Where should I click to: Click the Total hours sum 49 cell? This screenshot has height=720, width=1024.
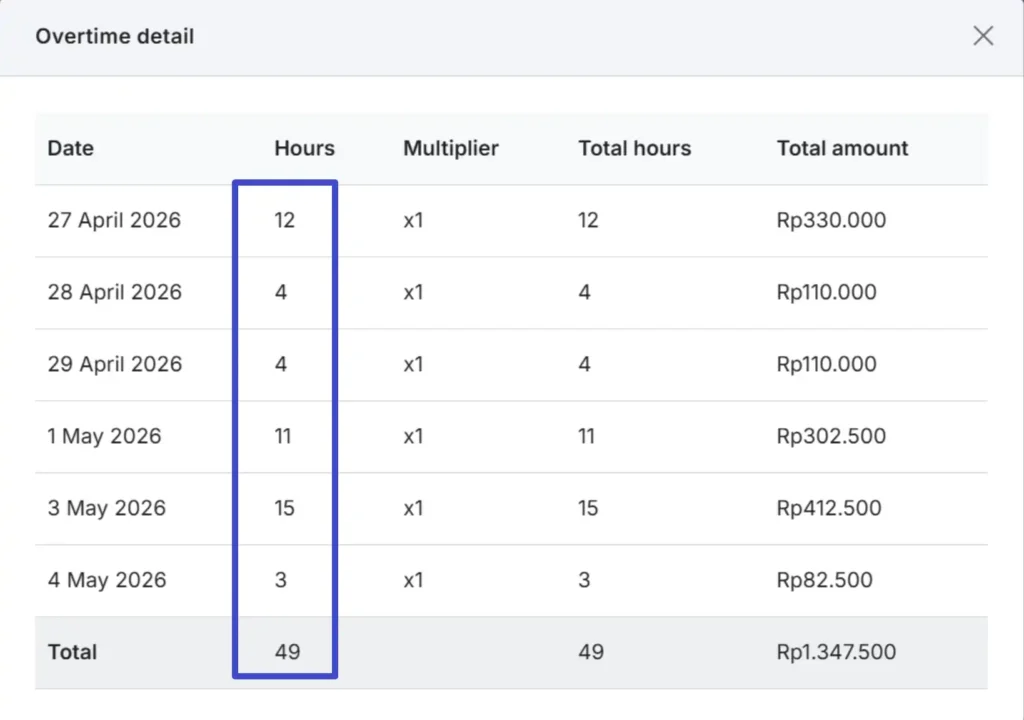pos(591,652)
